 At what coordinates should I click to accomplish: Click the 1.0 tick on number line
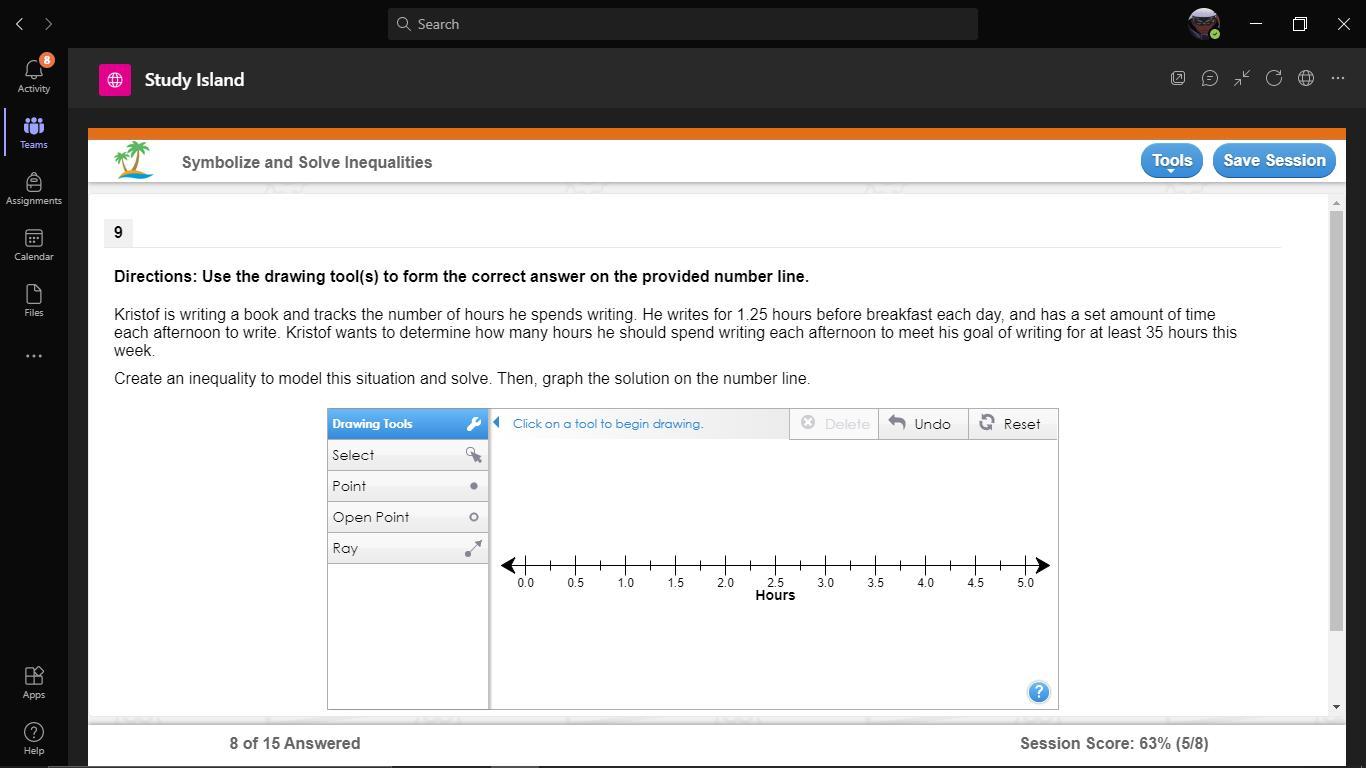pyautogui.click(x=625, y=566)
